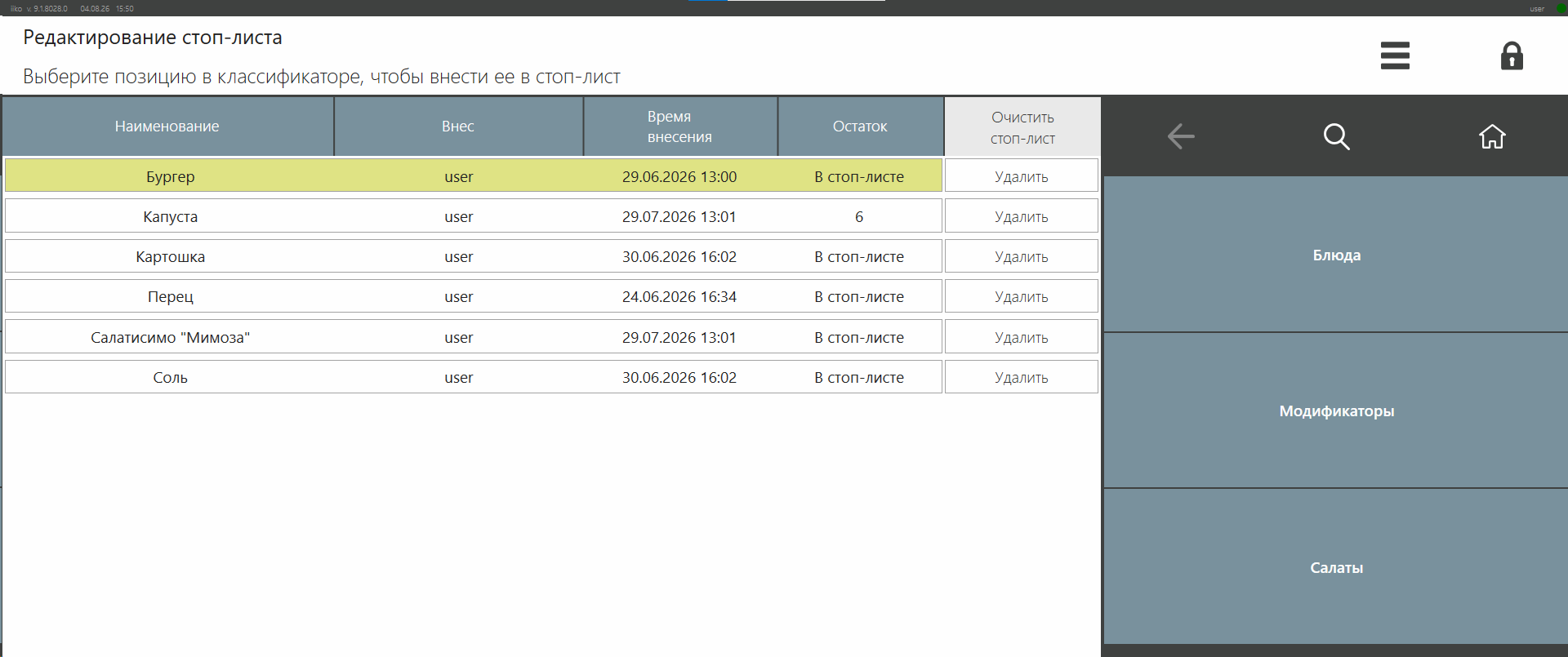
Task: Select Салатисимо "Мимоза" row name
Action: (170, 337)
